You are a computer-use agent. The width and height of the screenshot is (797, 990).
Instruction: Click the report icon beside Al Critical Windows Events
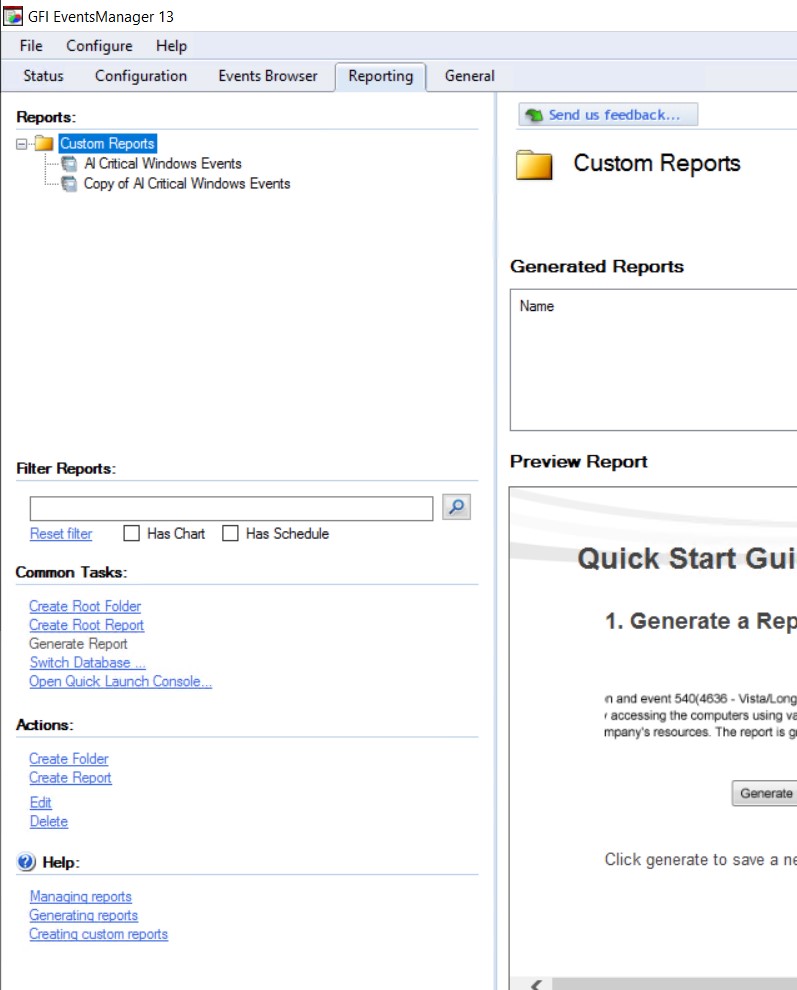click(x=69, y=164)
